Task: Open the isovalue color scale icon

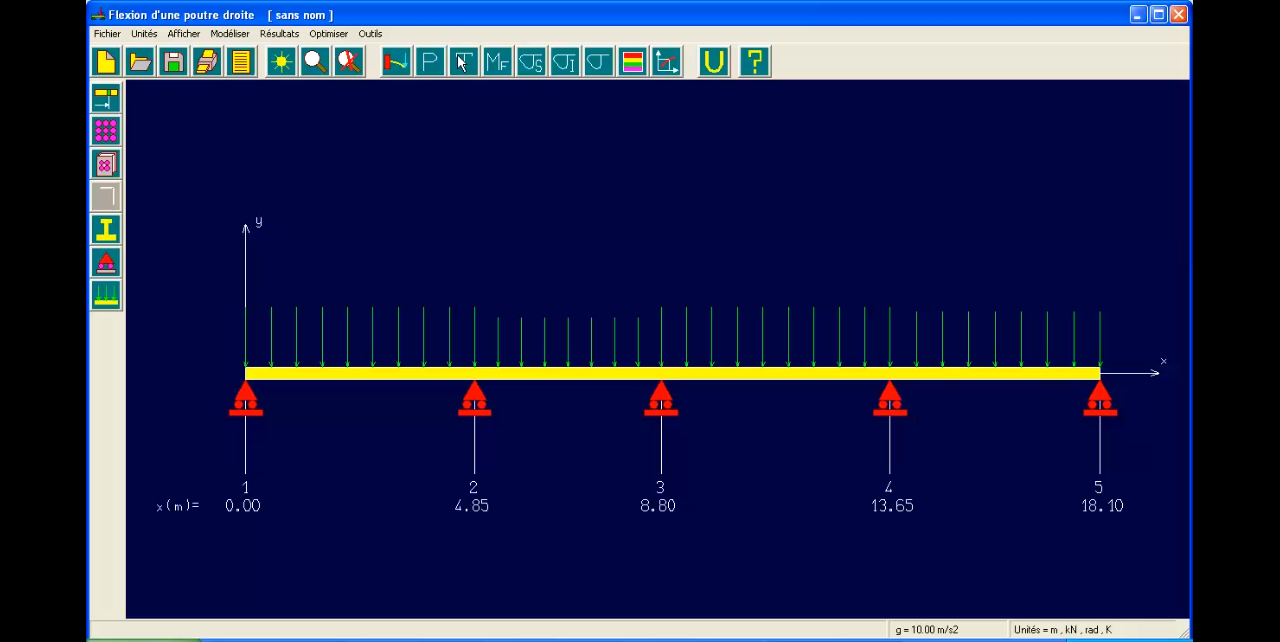Action: click(633, 61)
